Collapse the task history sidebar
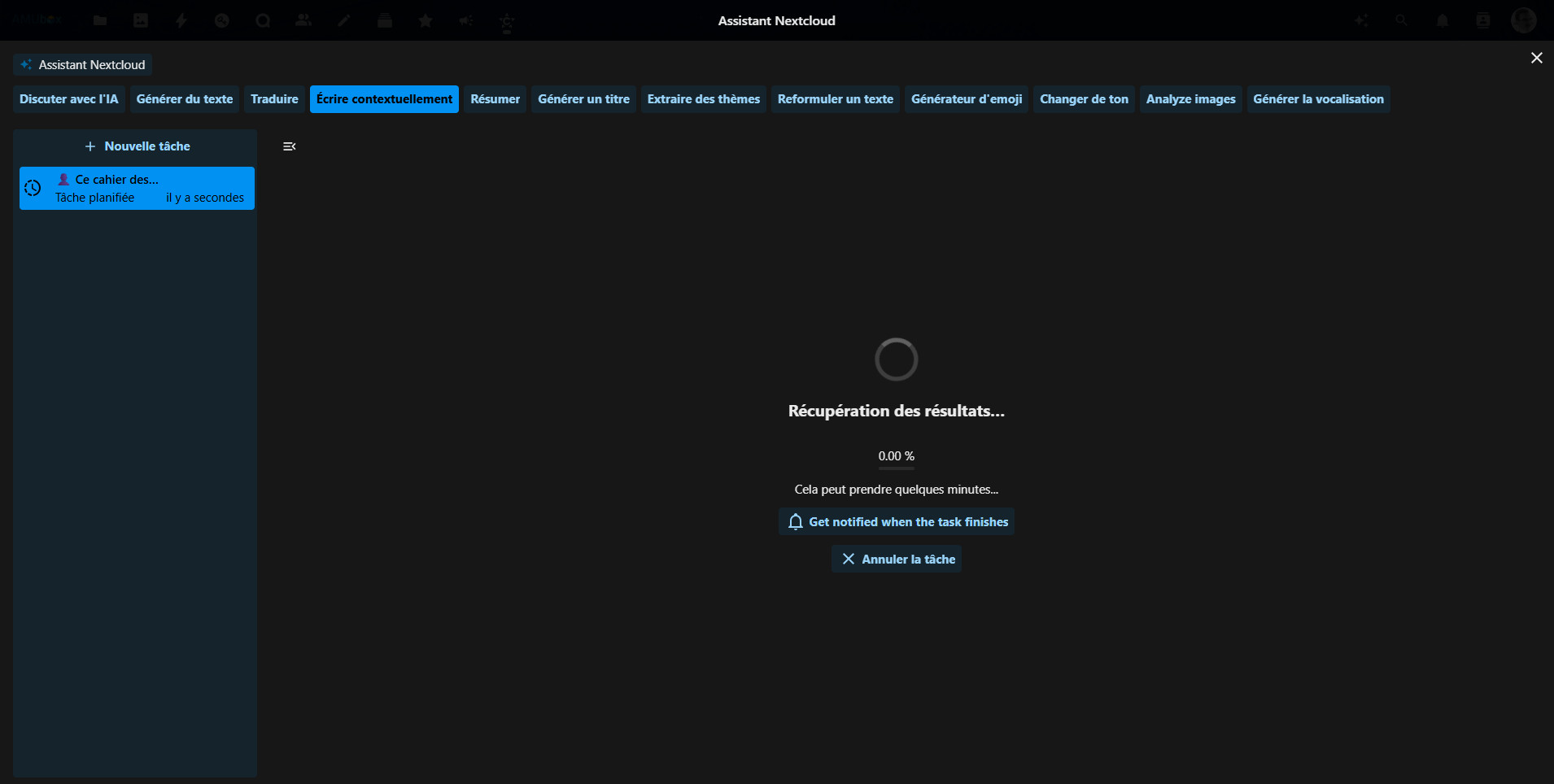The height and width of the screenshot is (784, 1554). click(x=289, y=146)
